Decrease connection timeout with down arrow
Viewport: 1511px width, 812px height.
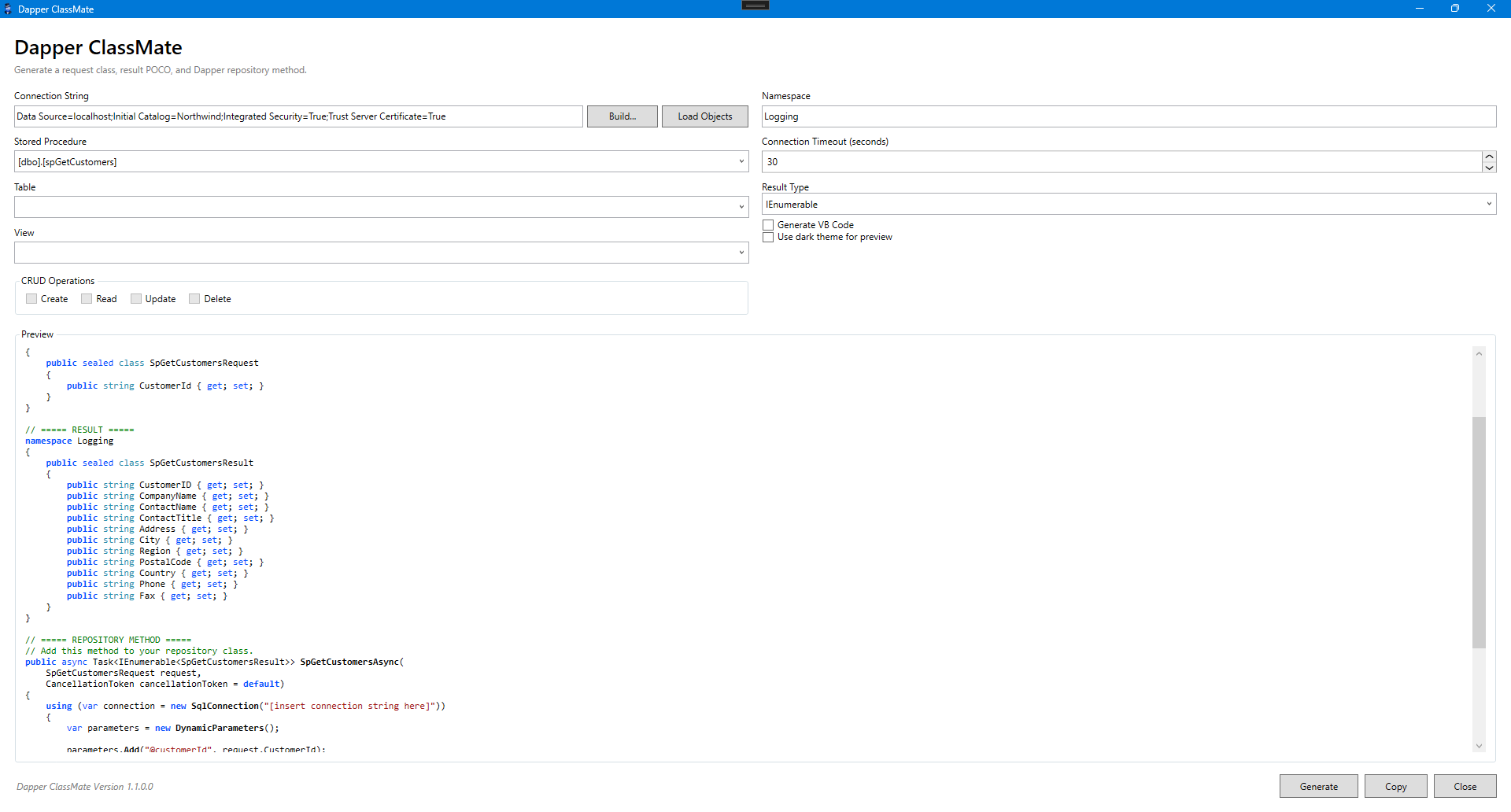point(1489,167)
